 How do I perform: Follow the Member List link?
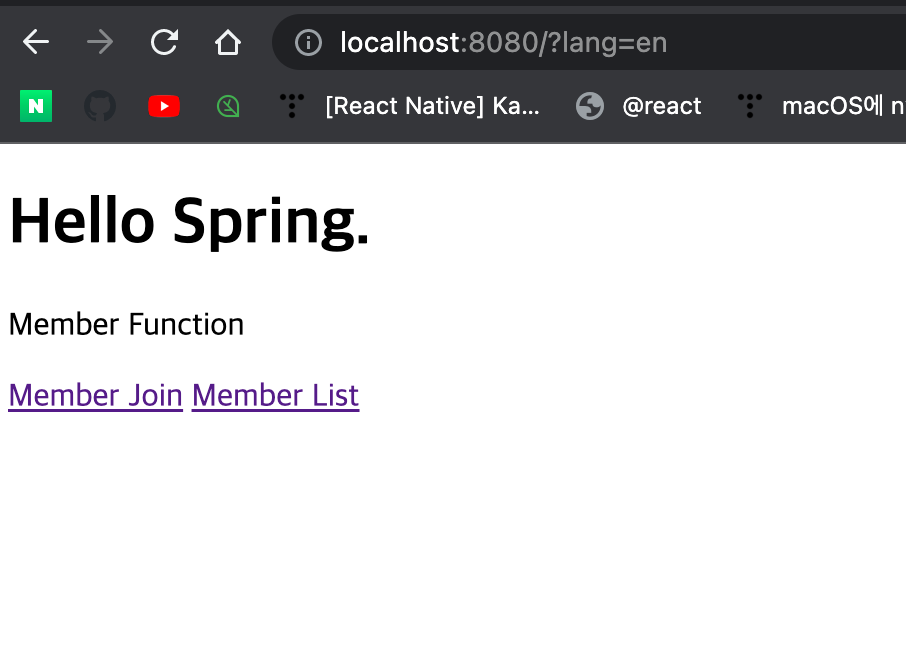point(276,395)
